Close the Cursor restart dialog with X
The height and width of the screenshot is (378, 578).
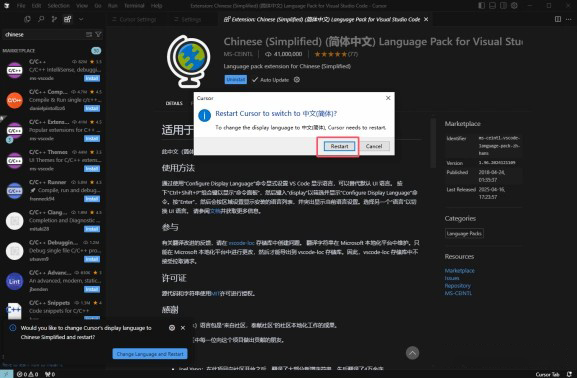pyautogui.click(x=388, y=98)
